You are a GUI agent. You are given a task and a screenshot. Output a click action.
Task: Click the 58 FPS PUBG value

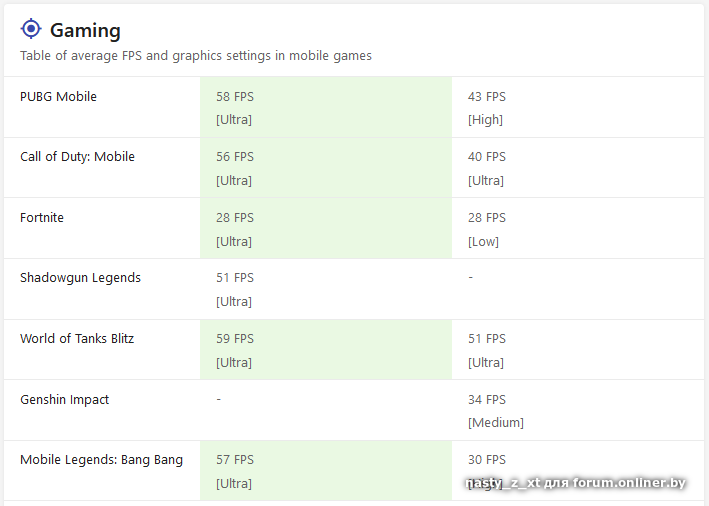point(235,97)
